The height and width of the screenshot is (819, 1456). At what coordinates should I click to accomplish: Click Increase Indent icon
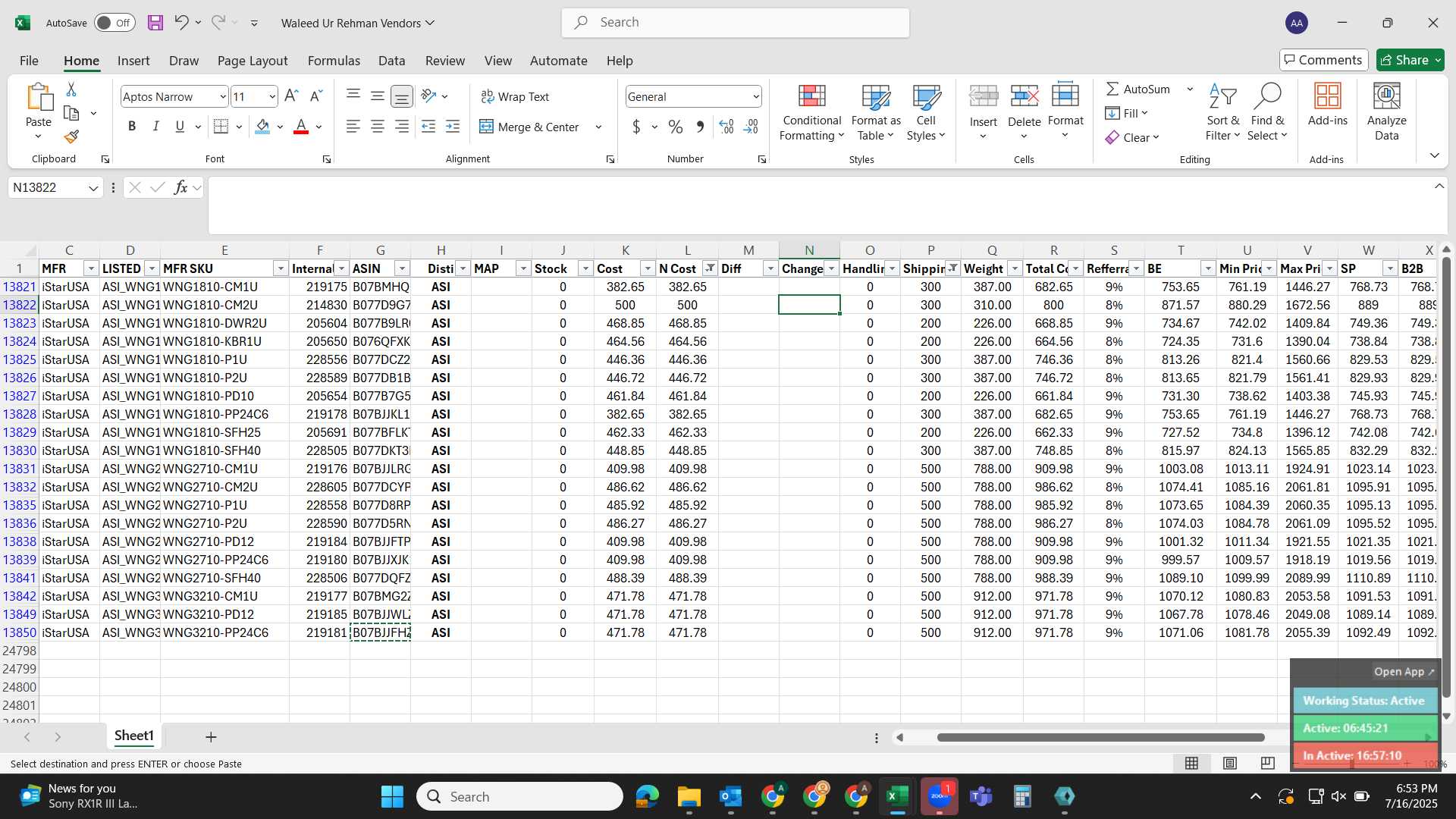click(453, 127)
